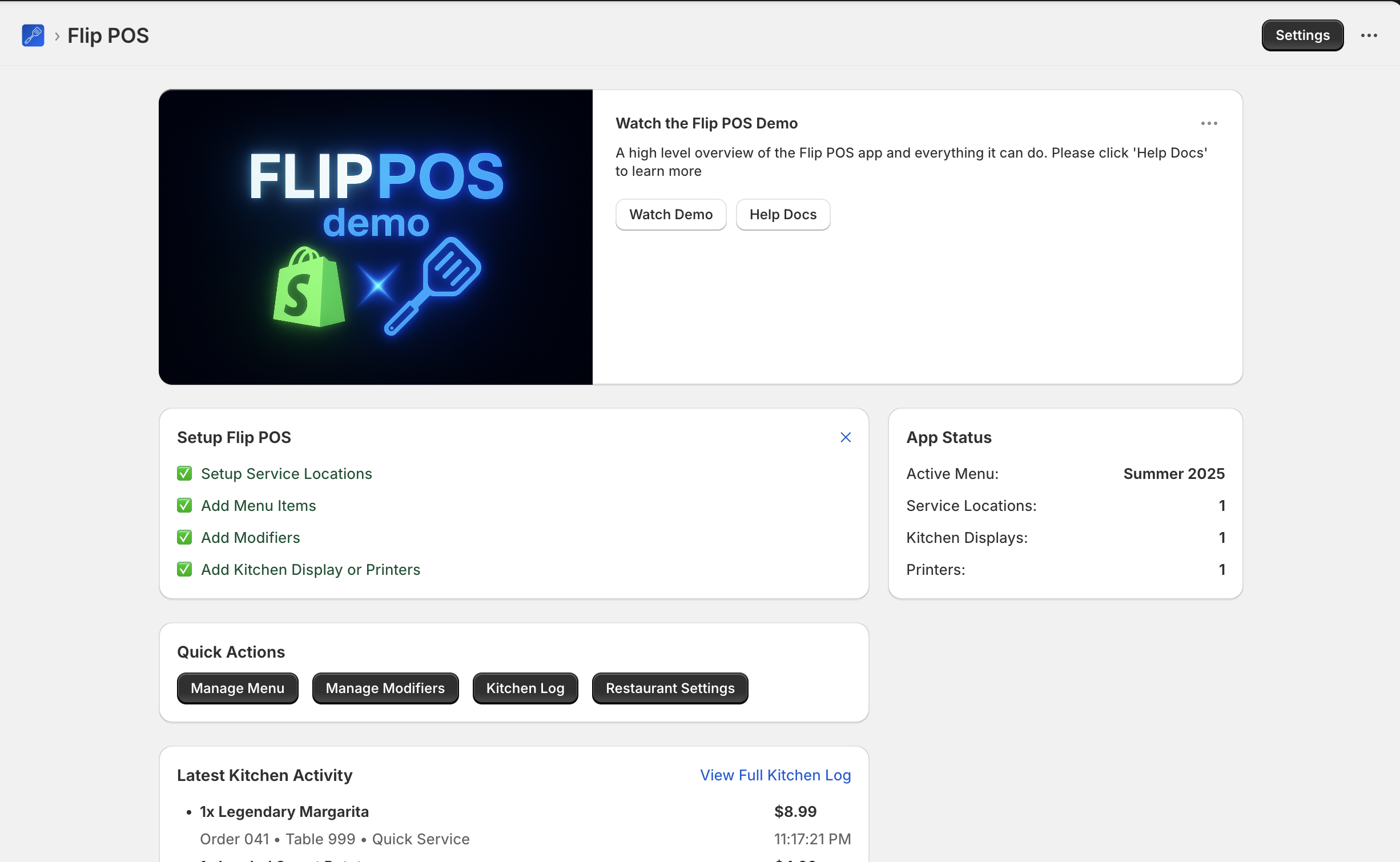Click the checkmark beside Add Kitchen Display or Printers
The height and width of the screenshot is (862, 1400).
(x=184, y=569)
